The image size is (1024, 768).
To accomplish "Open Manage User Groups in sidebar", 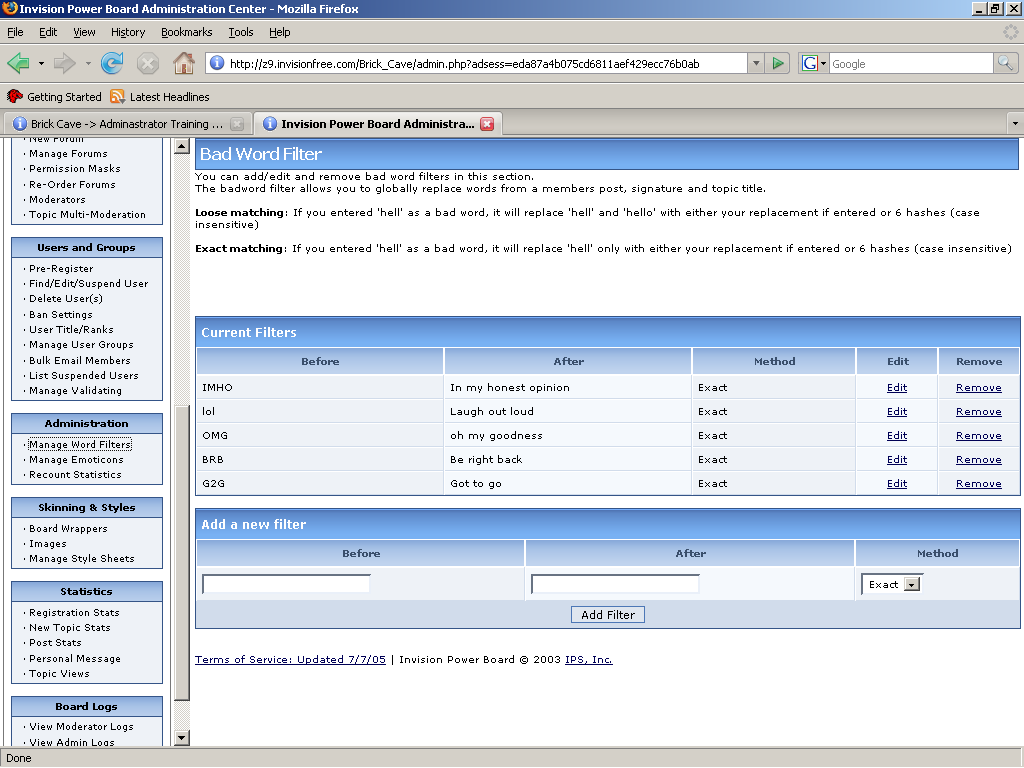I will (x=81, y=345).
